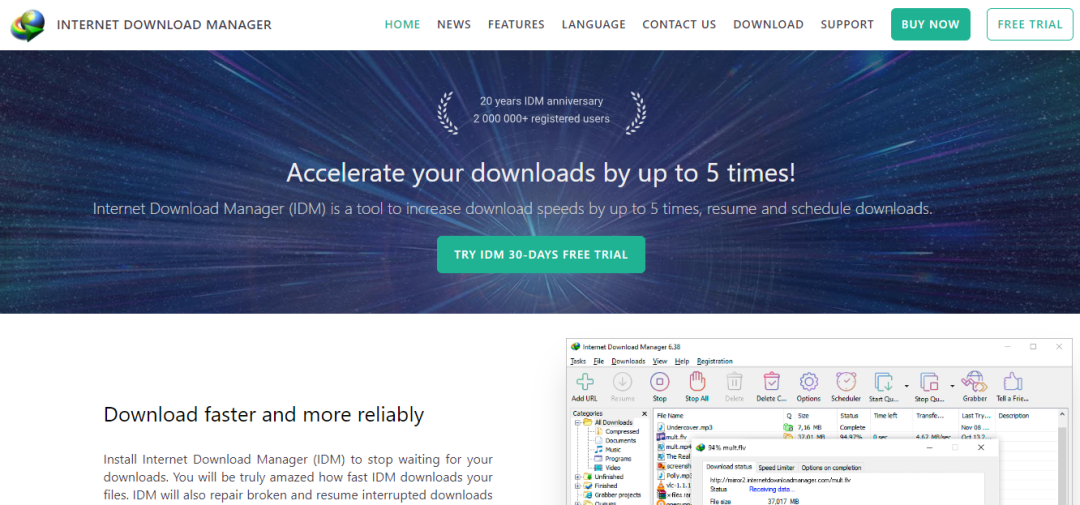Click the IDM globe logo in the site header

(x=28, y=25)
